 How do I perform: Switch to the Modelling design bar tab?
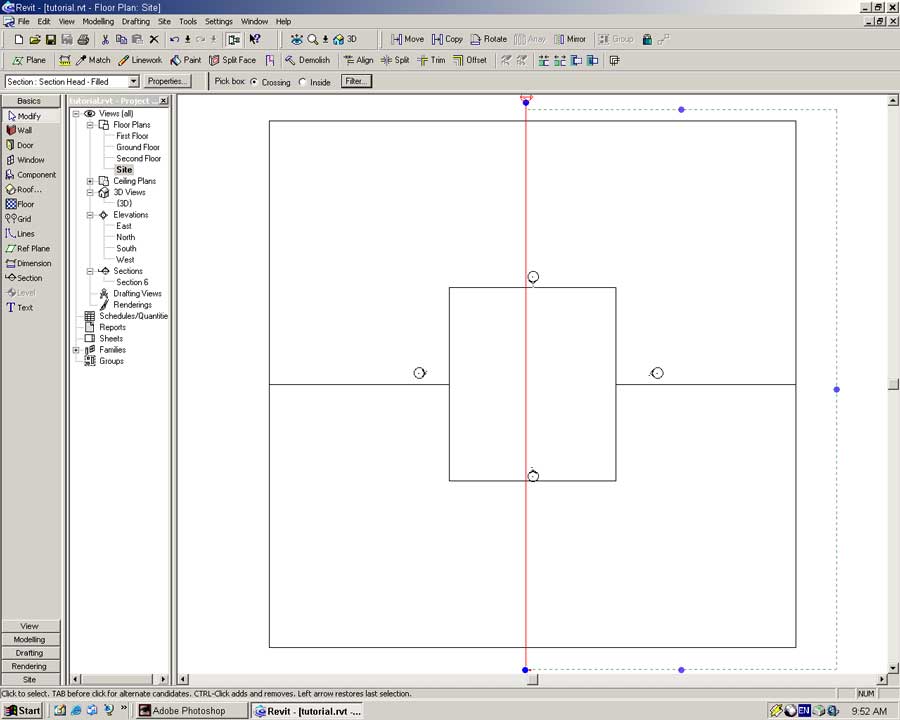click(30, 640)
